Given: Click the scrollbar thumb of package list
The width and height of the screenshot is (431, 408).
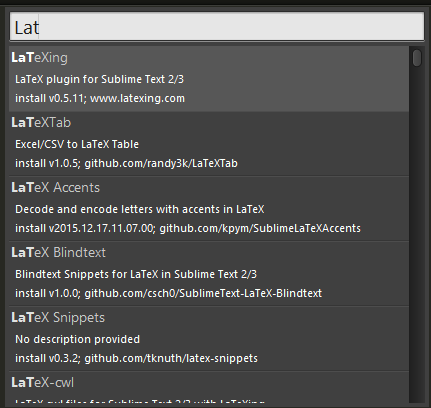Looking at the screenshot, I should (x=417, y=58).
